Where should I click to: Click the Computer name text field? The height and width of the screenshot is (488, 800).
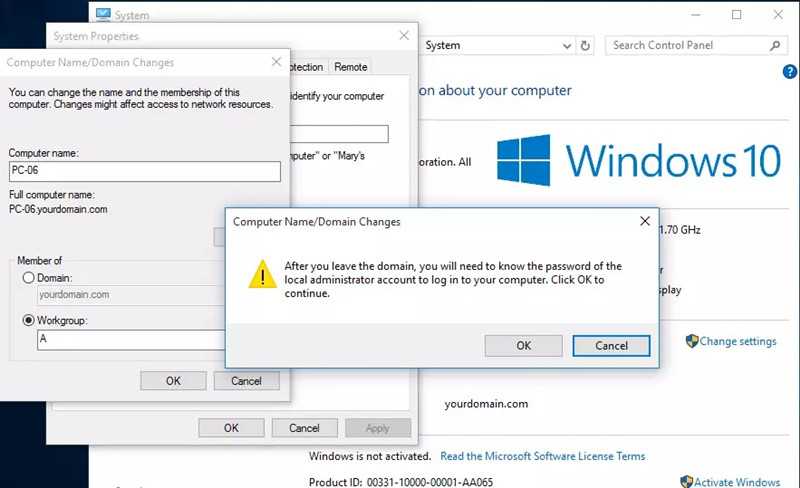144,171
